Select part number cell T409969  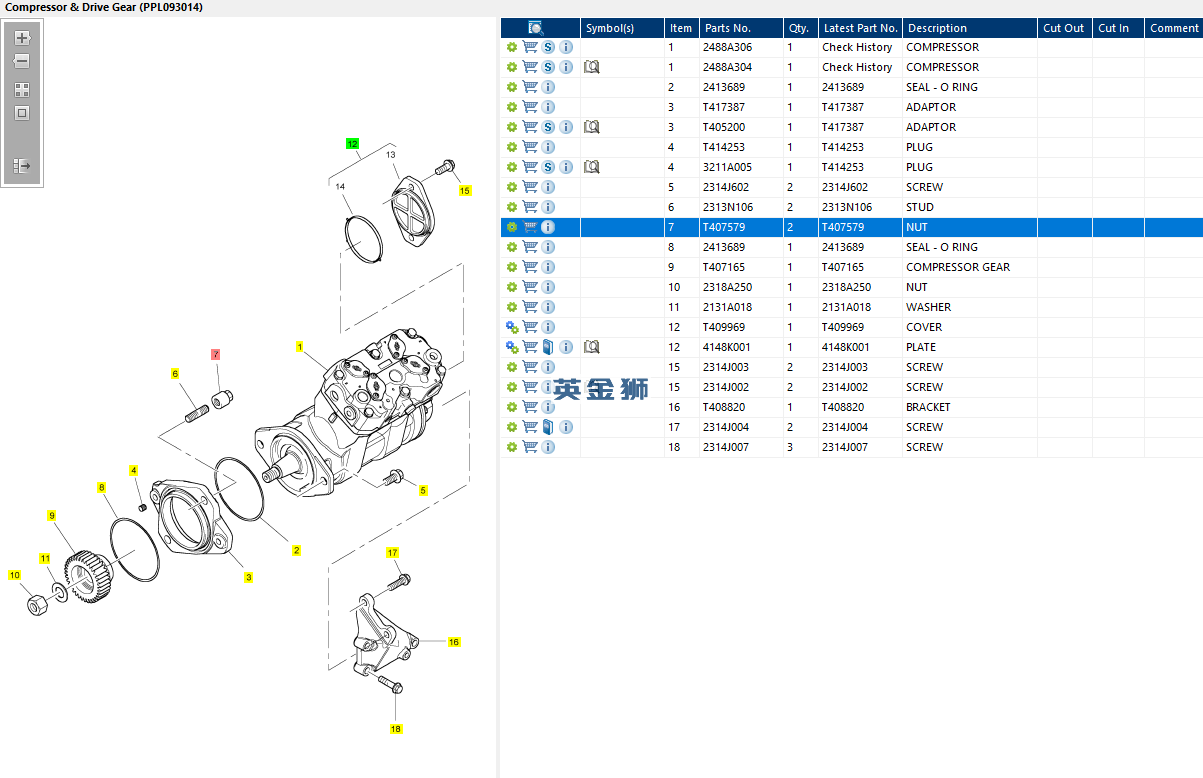click(x=740, y=327)
